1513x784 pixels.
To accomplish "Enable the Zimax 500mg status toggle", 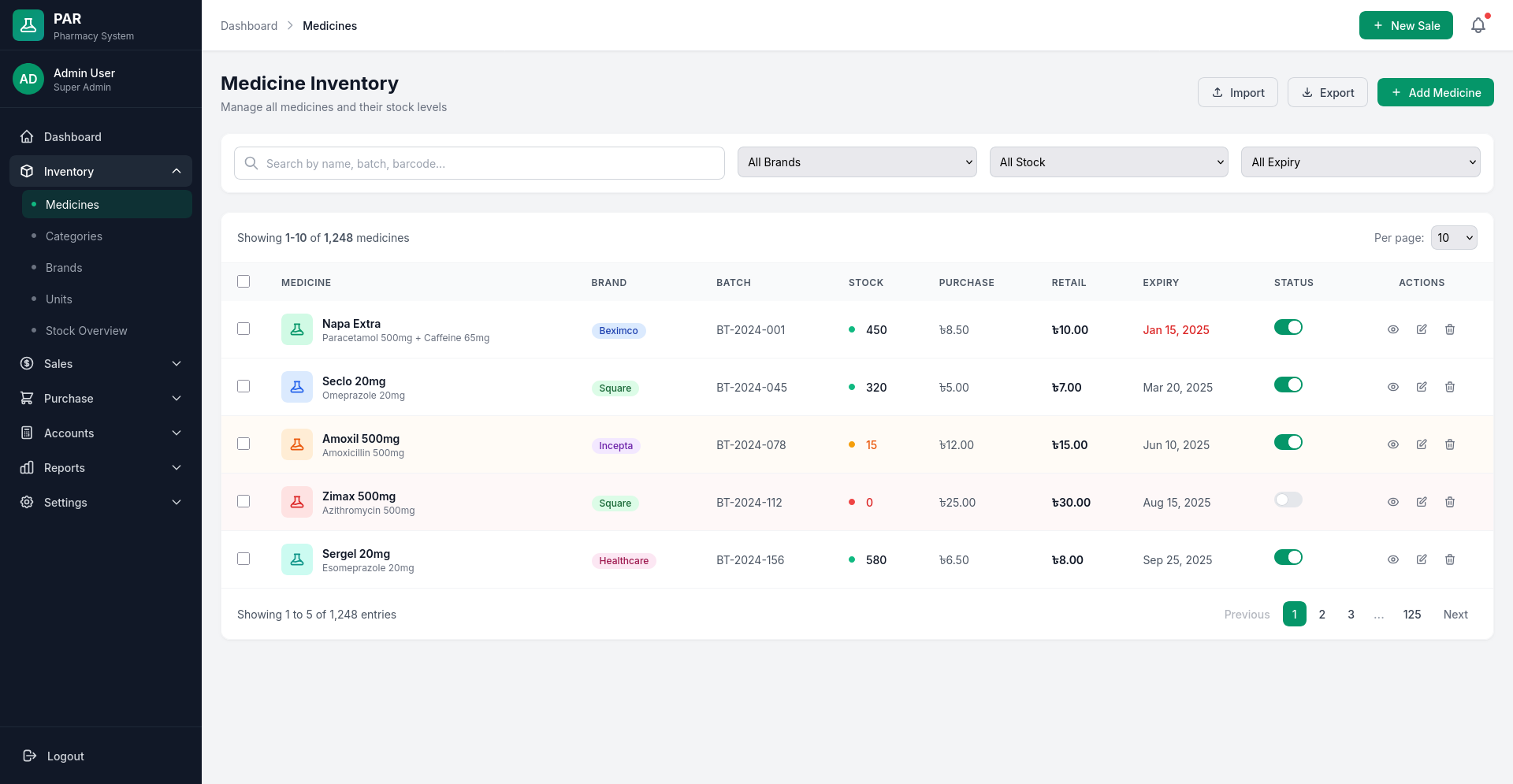I will point(1288,500).
